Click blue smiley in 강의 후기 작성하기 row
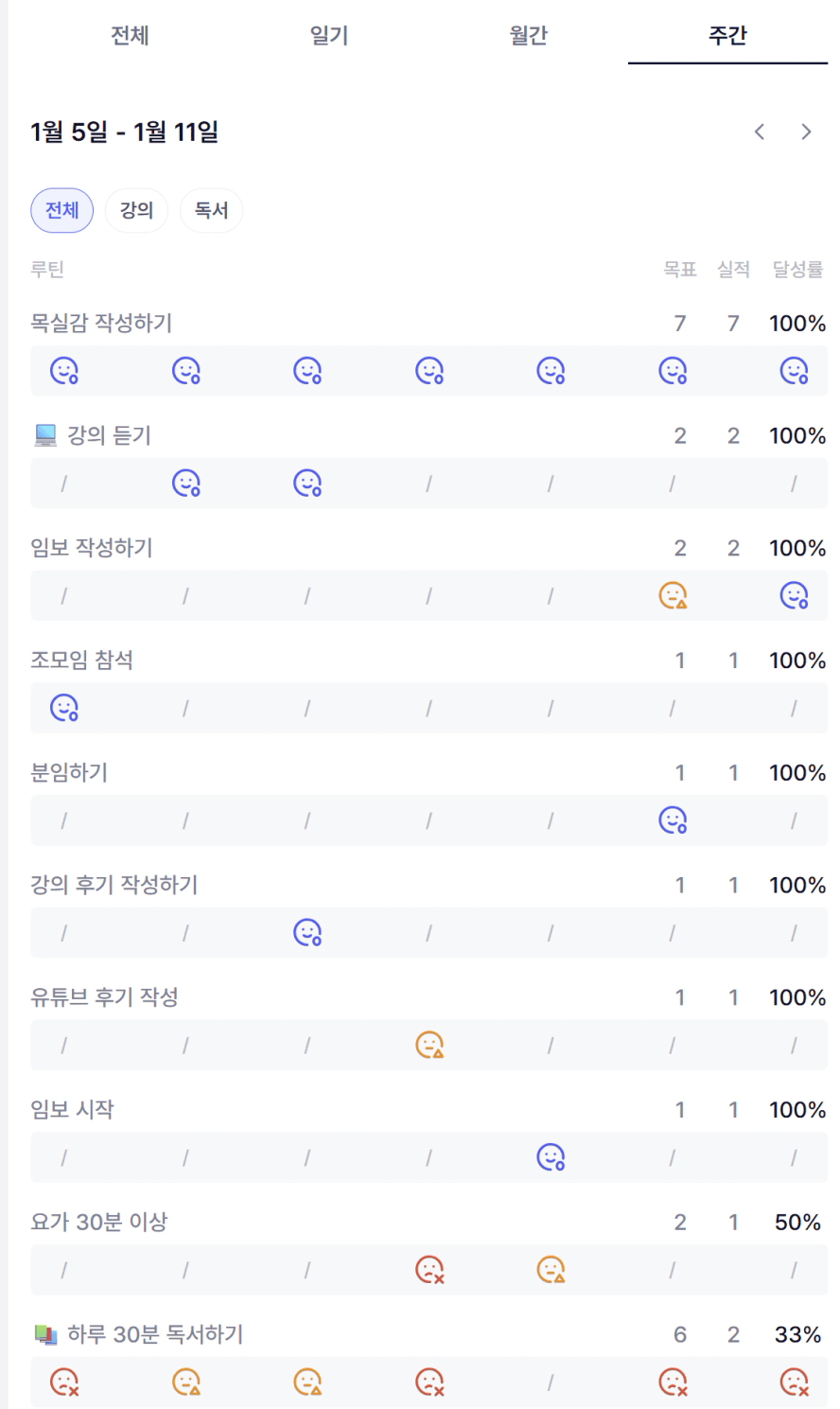 [307, 932]
